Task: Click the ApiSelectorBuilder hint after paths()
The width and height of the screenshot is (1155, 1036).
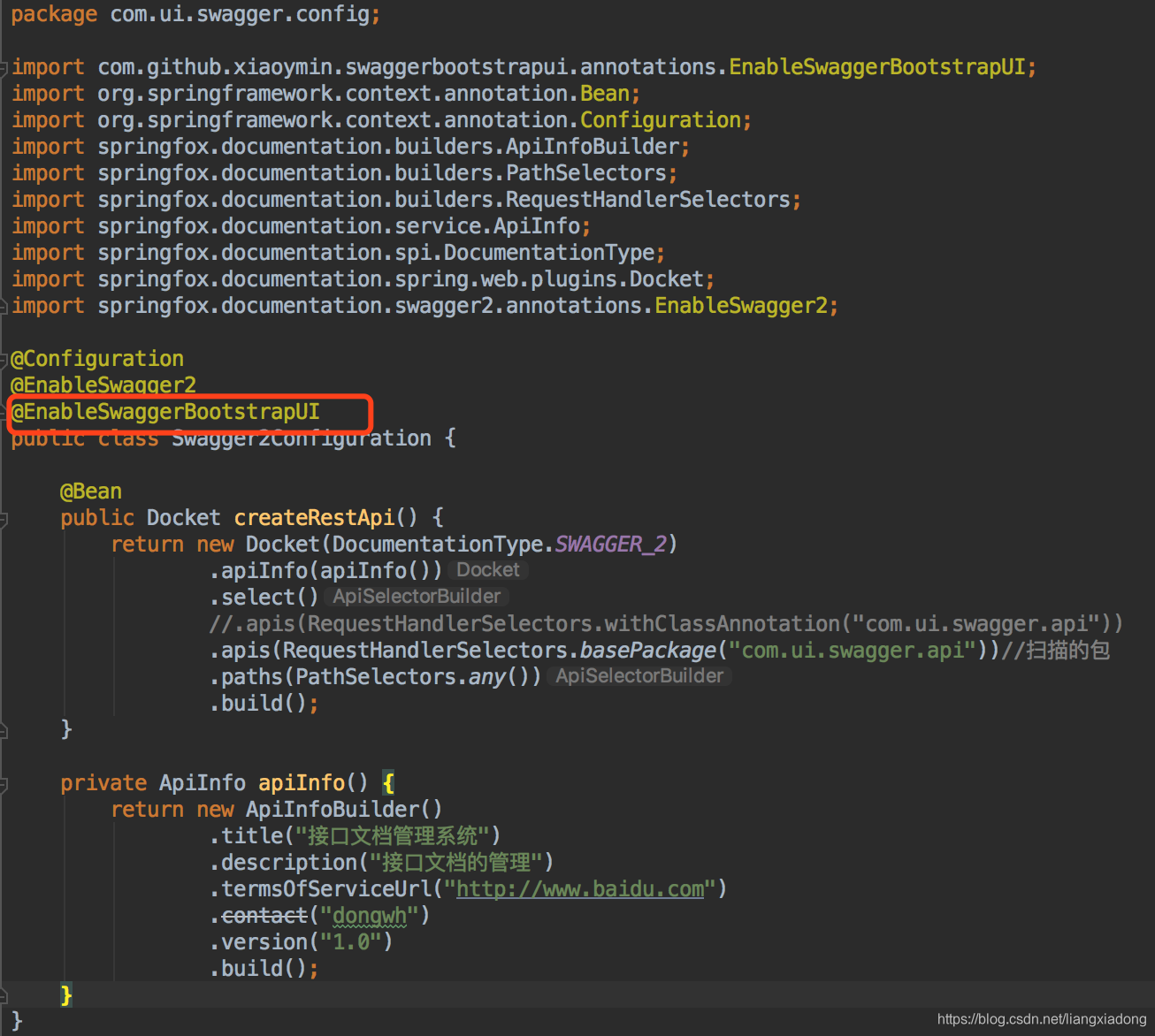Action: pyautogui.click(x=639, y=675)
